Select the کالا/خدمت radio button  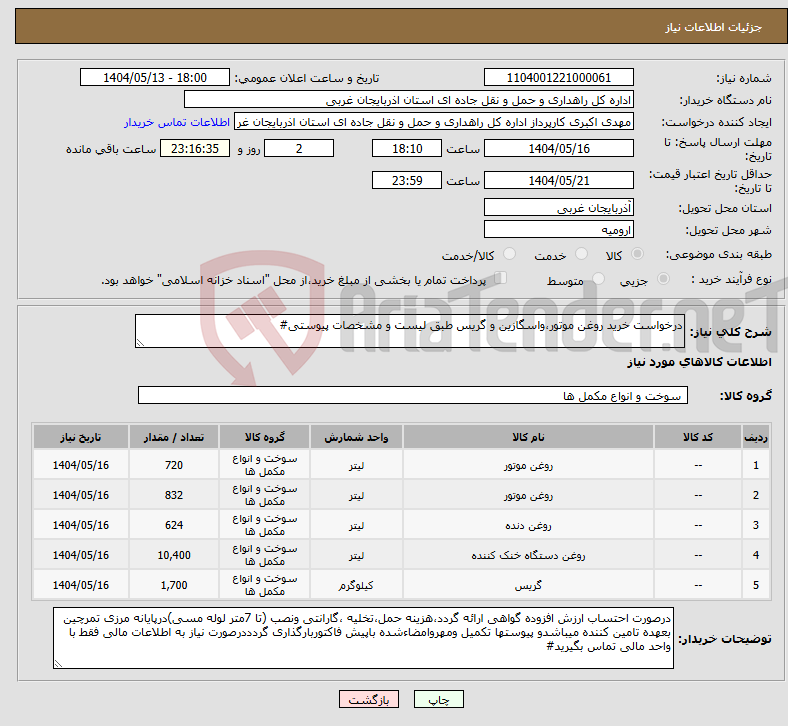pyautogui.click(x=510, y=254)
